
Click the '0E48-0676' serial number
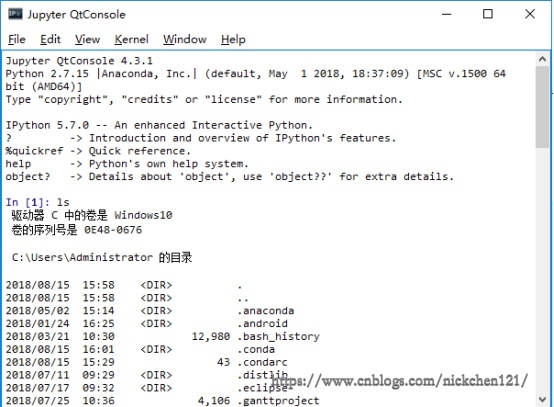click(113, 230)
